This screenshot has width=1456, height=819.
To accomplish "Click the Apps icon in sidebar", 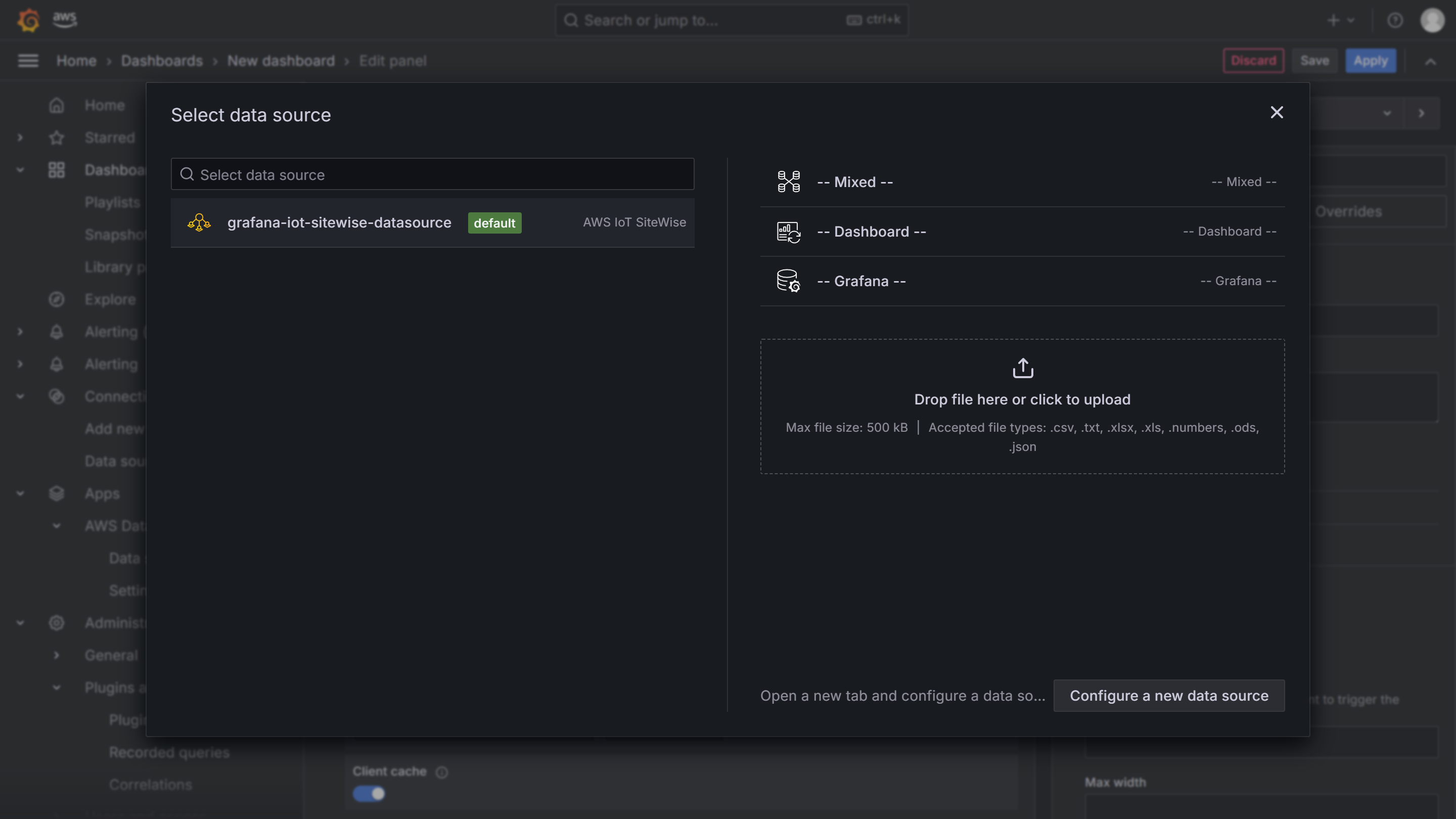I will (x=57, y=493).
